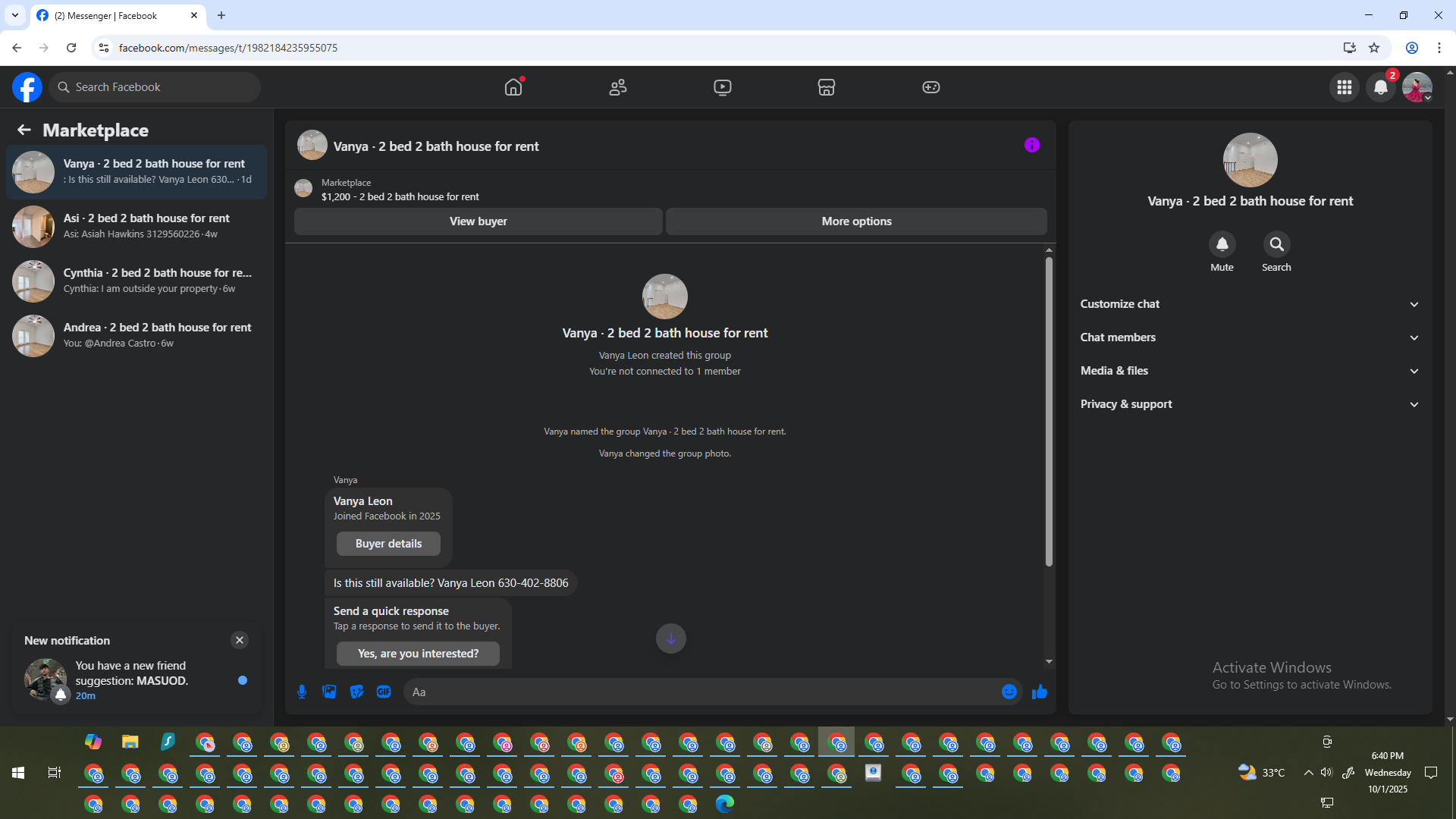Send a thumbs-up like
The image size is (1456, 819).
pos(1040,692)
